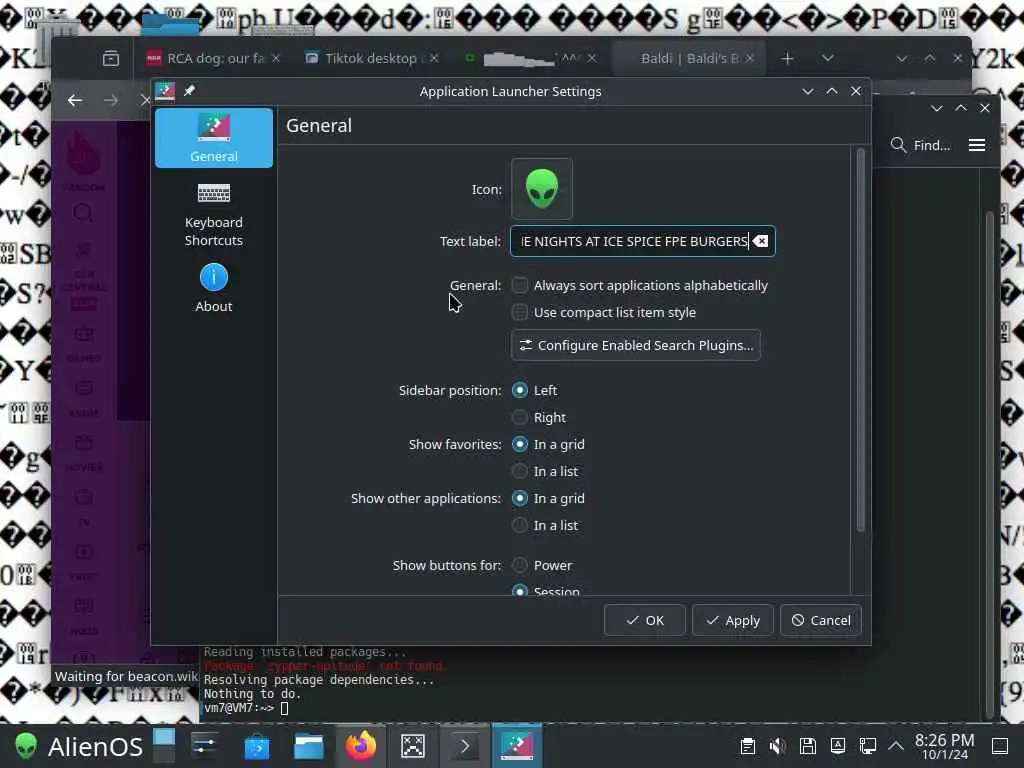Open the volume tray icon
Image resolution: width=1024 pixels, height=768 pixels.
(x=778, y=746)
